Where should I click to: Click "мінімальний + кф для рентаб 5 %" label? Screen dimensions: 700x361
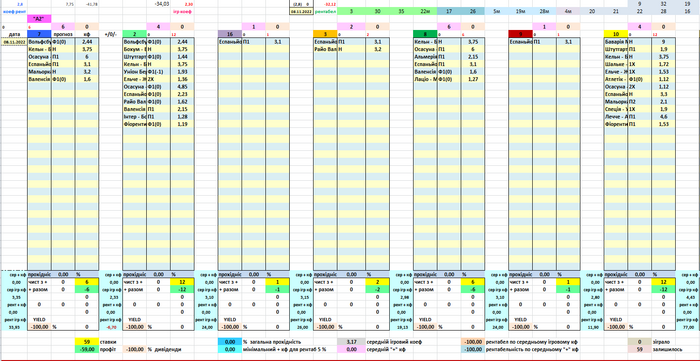[287, 349]
